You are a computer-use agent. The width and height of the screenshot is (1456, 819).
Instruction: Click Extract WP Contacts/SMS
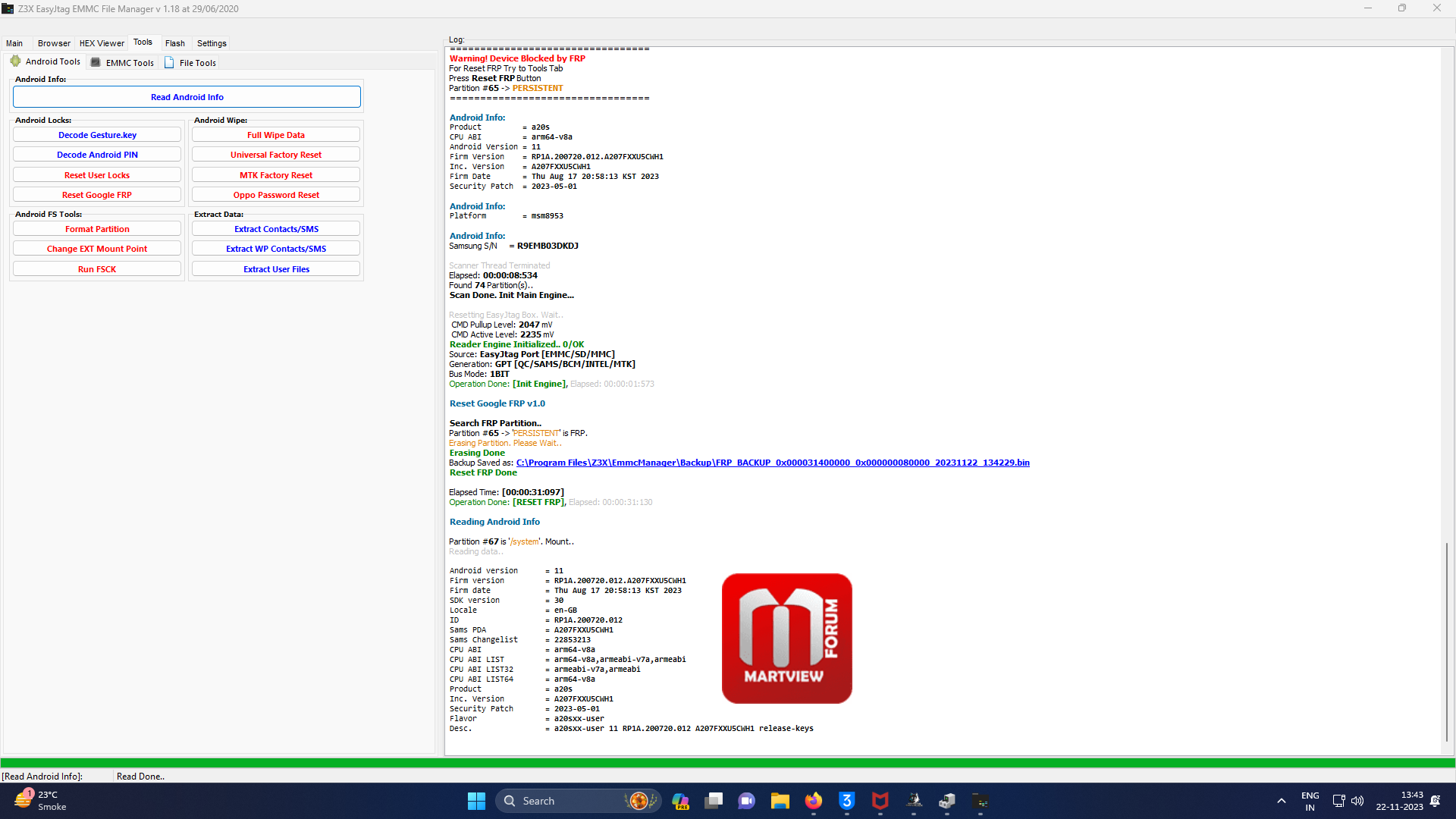click(x=276, y=249)
